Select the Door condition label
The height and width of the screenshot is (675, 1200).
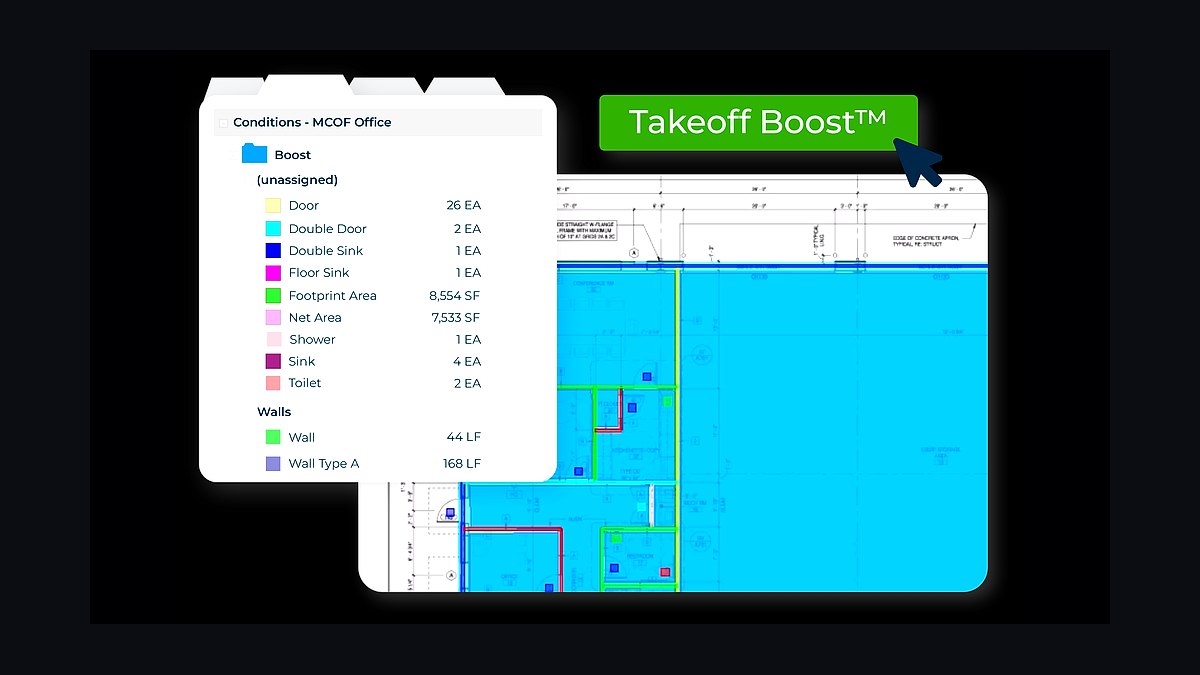303,205
